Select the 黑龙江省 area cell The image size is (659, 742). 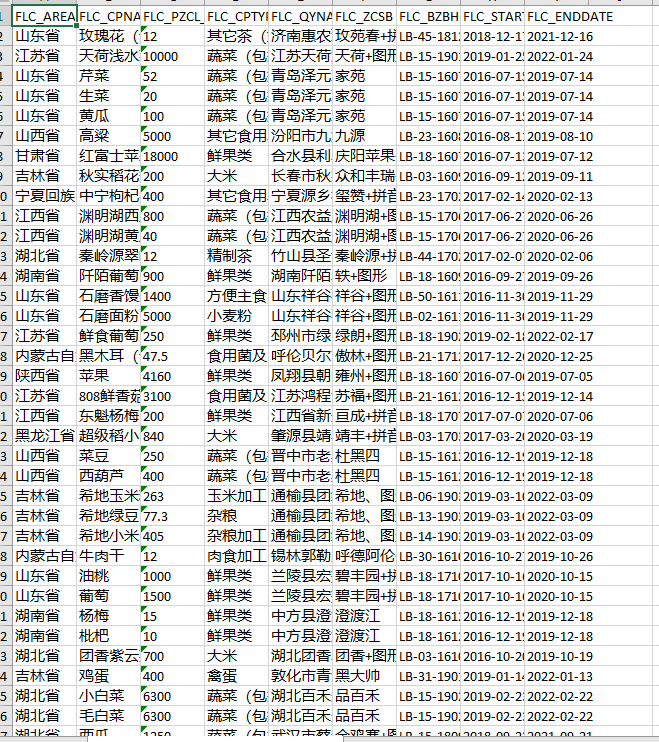coord(44,436)
